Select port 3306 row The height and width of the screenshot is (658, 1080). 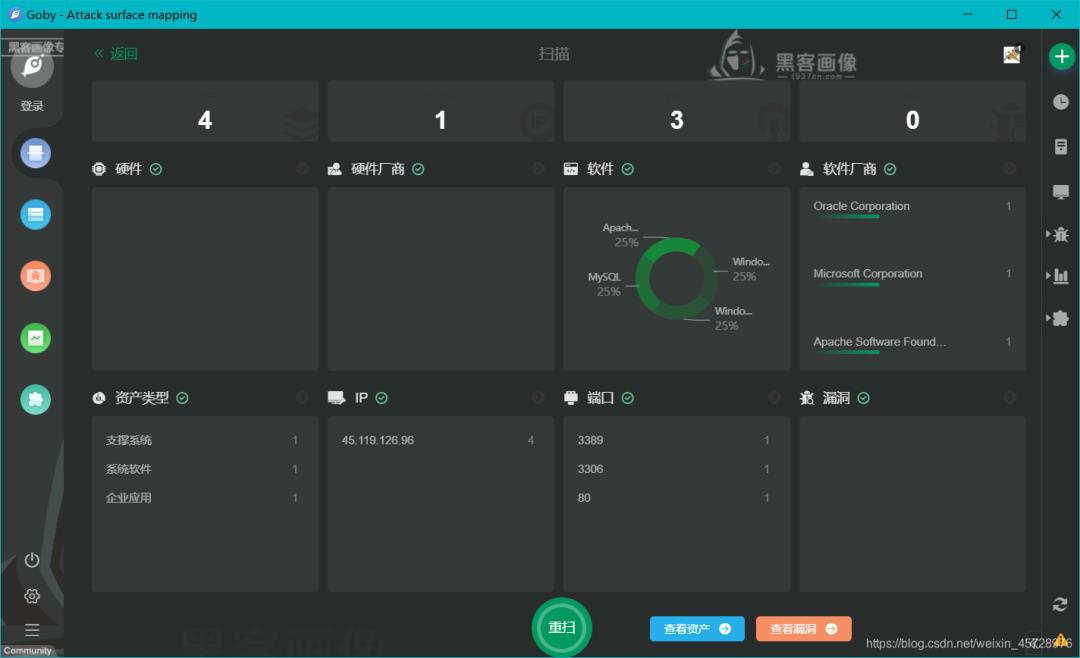pyautogui.click(x=676, y=469)
